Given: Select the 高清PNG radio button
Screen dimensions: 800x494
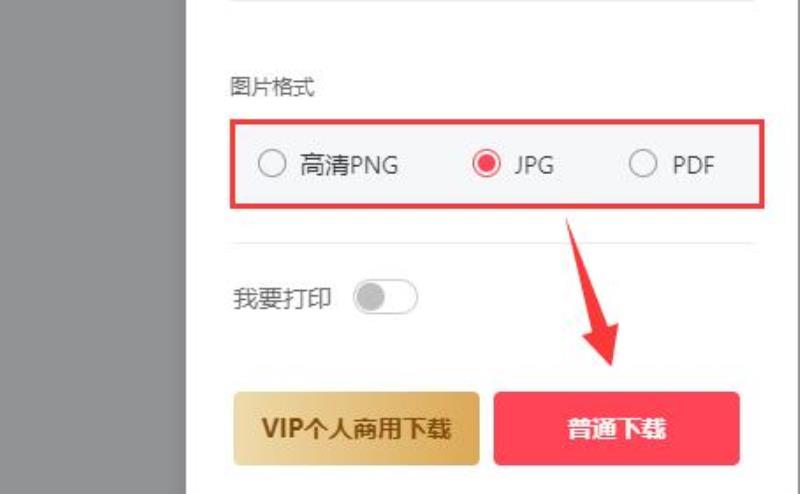Looking at the screenshot, I should (272, 163).
